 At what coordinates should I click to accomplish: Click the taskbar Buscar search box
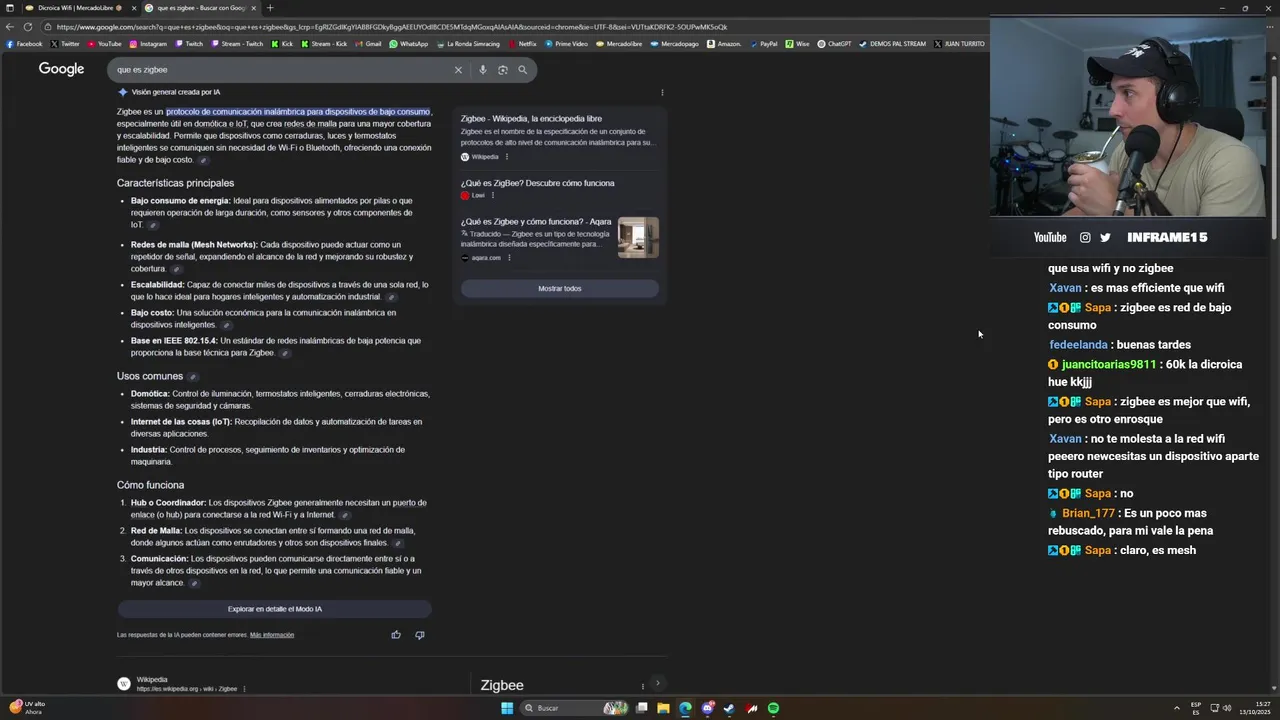pos(575,708)
